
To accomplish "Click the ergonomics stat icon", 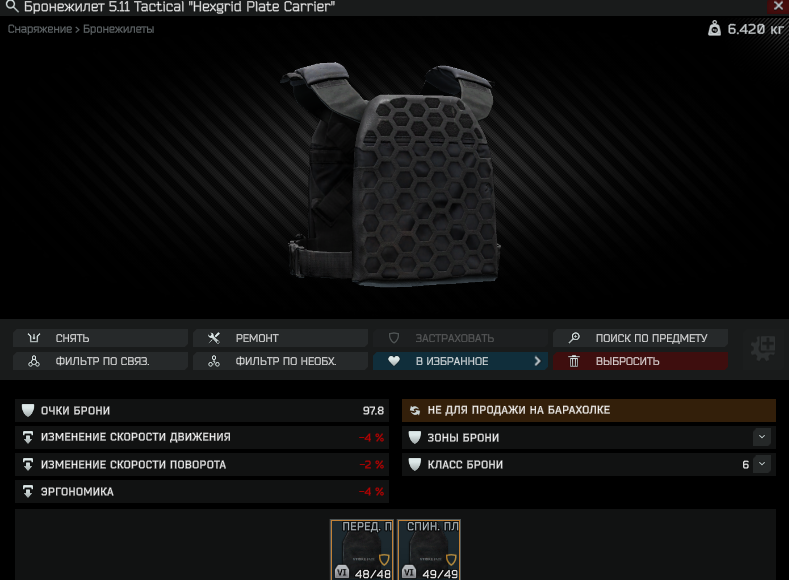I will tap(28, 491).
